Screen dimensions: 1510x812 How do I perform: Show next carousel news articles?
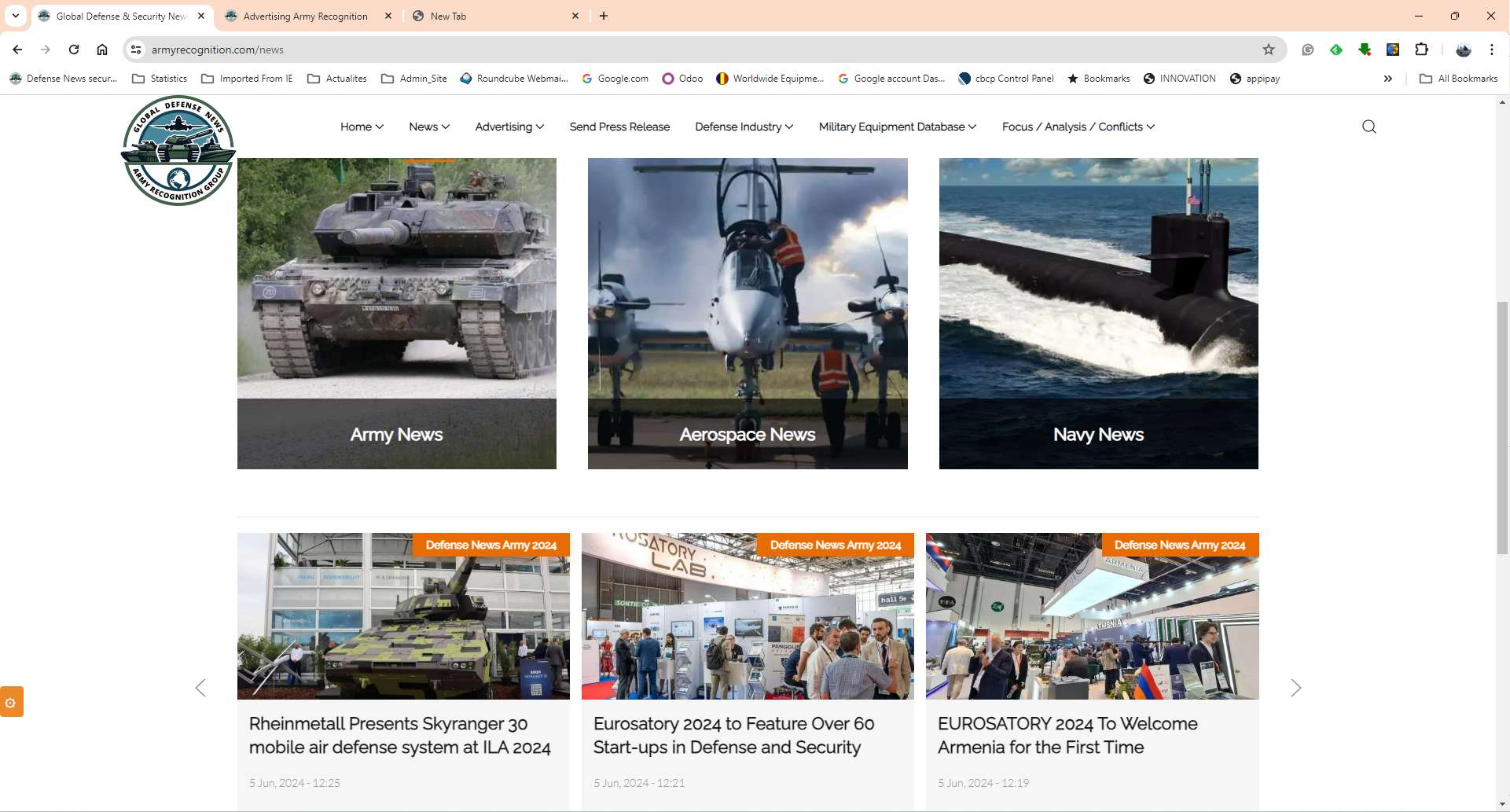click(x=1295, y=688)
